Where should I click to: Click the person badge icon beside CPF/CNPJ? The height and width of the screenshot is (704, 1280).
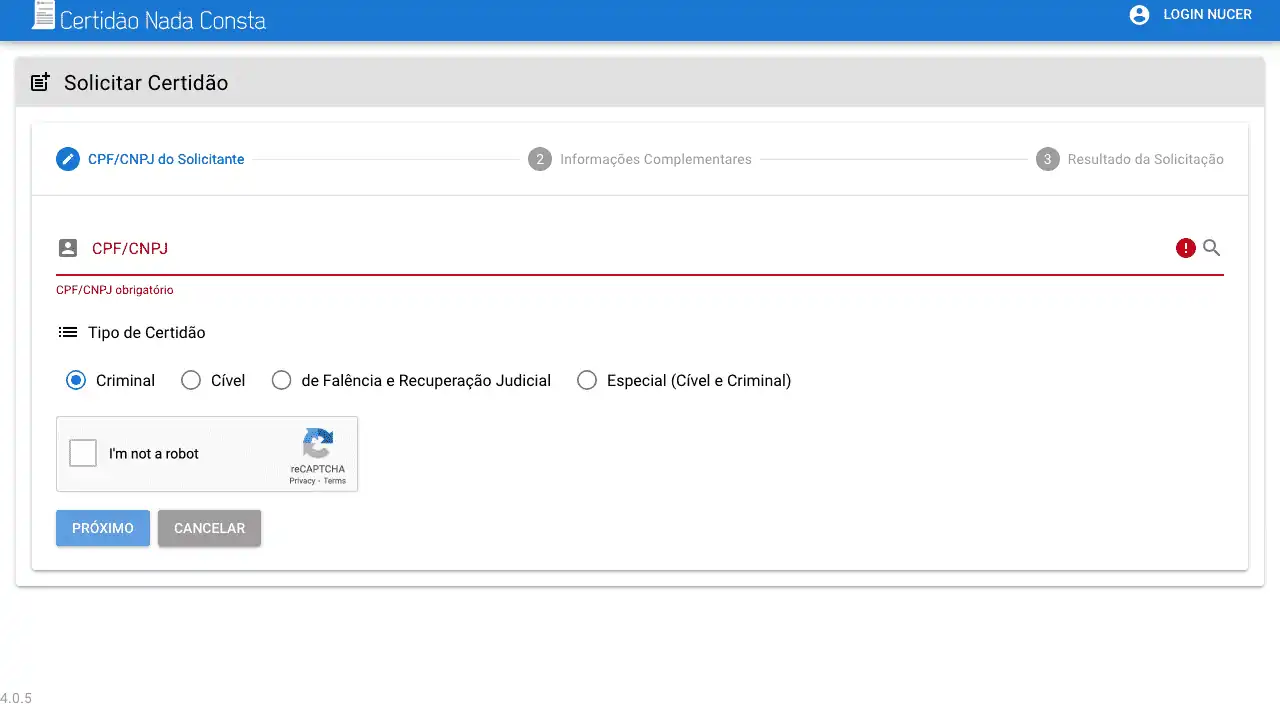(x=67, y=248)
